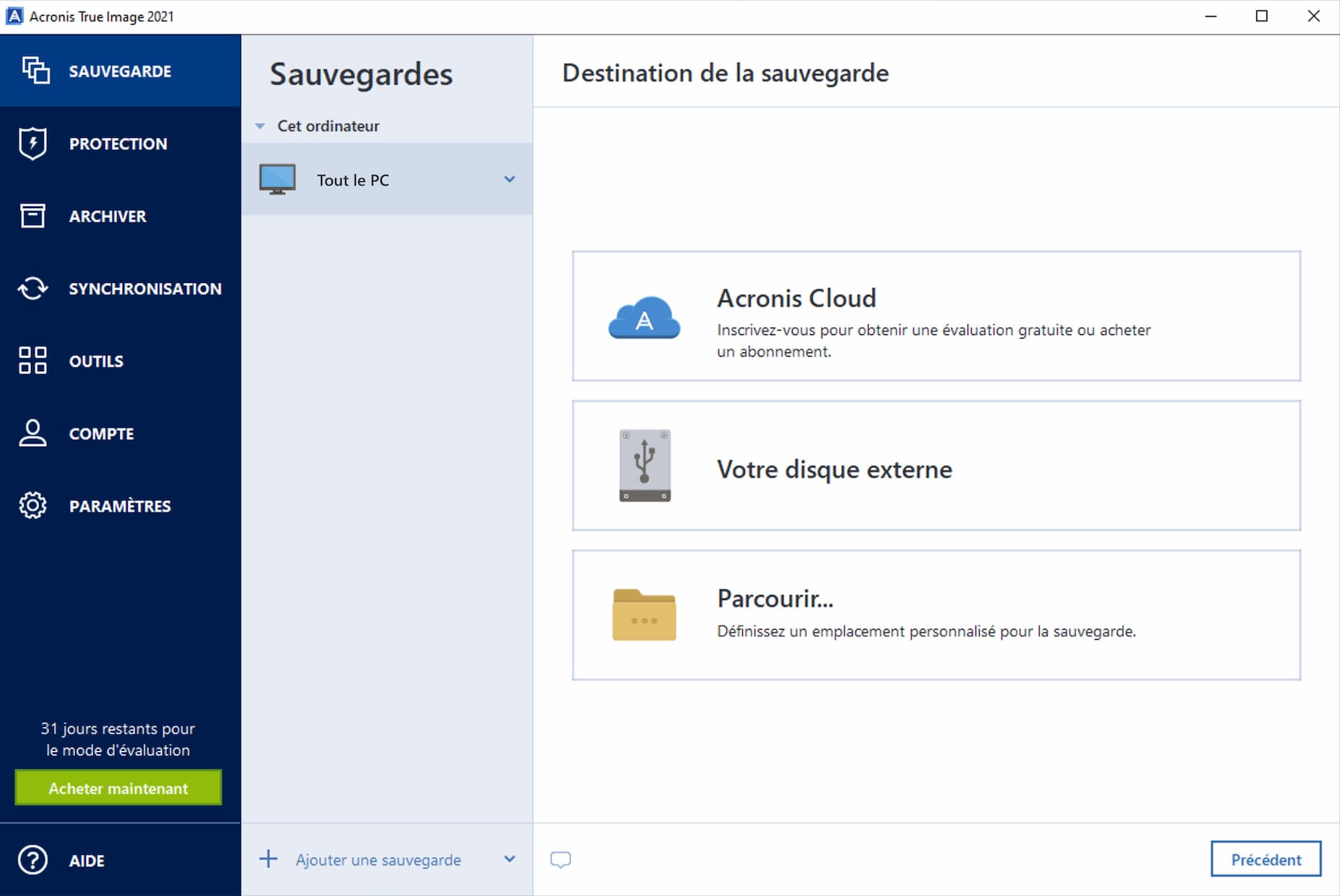The width and height of the screenshot is (1340, 896).
Task: Click the Protection shield icon
Action: click(32, 144)
